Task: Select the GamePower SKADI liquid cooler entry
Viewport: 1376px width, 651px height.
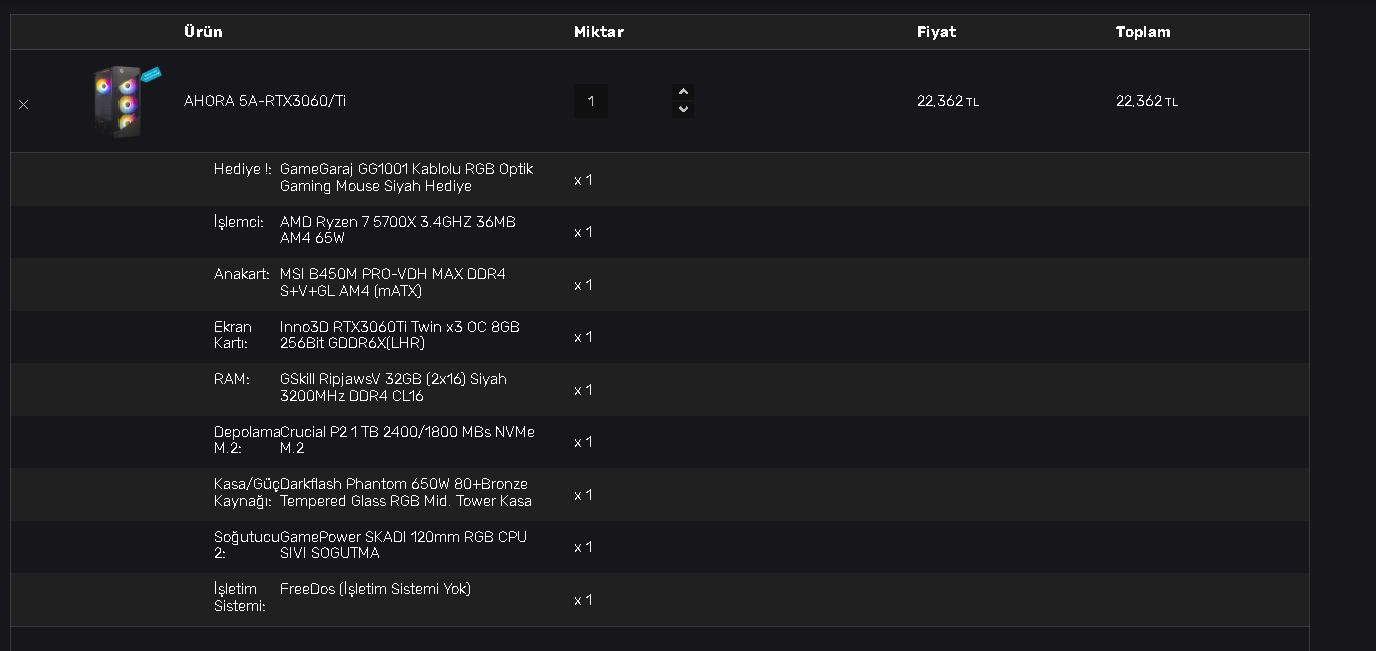Action: click(x=403, y=545)
